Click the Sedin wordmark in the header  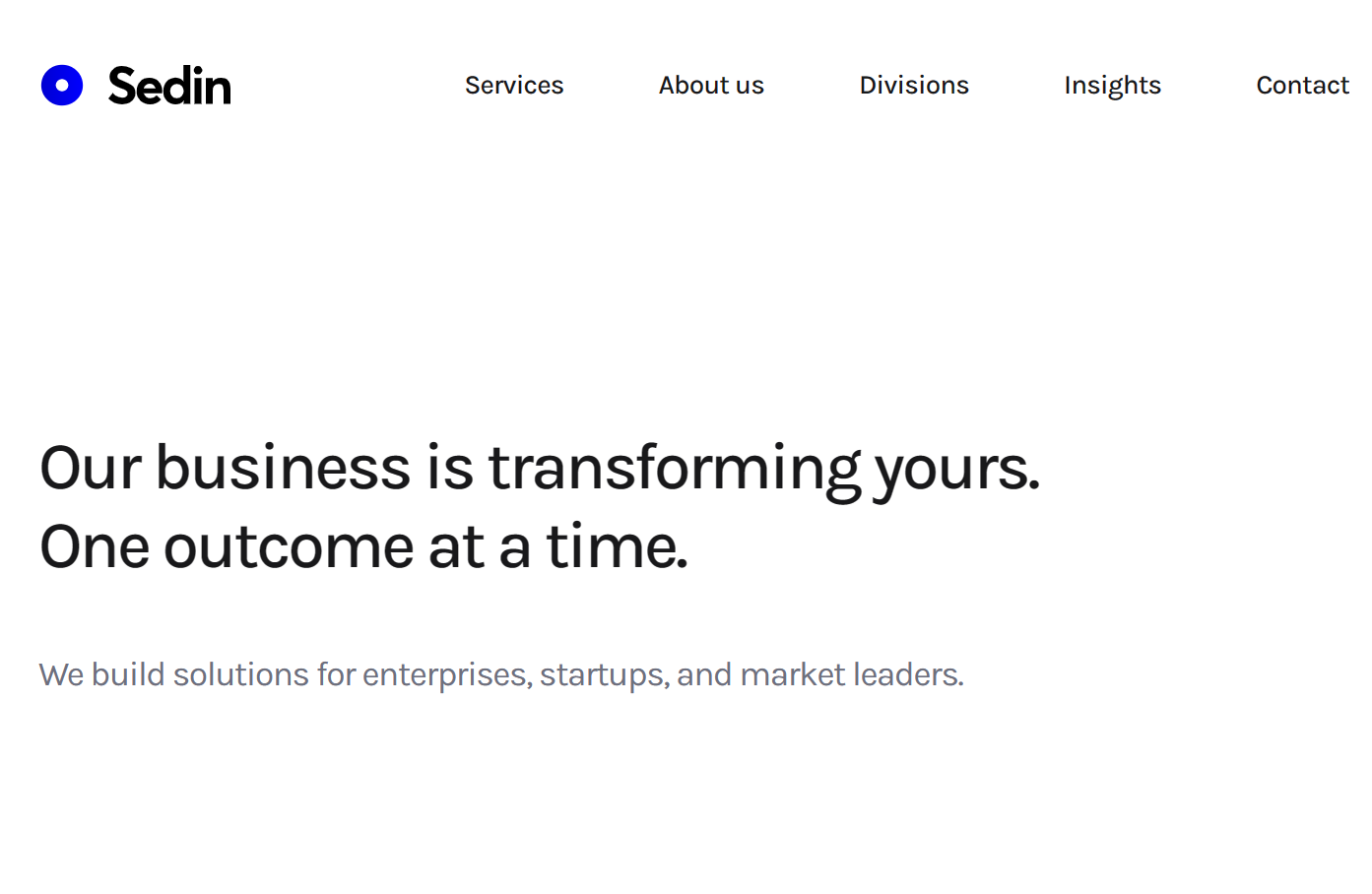[168, 85]
